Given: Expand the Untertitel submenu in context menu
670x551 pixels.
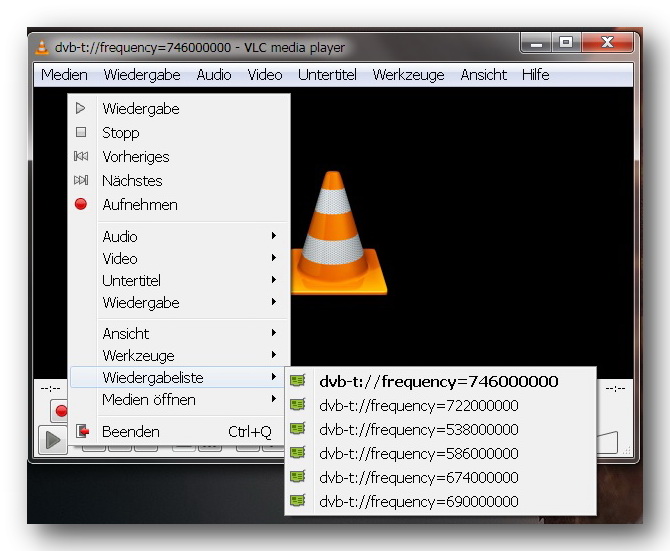Looking at the screenshot, I should point(179,281).
